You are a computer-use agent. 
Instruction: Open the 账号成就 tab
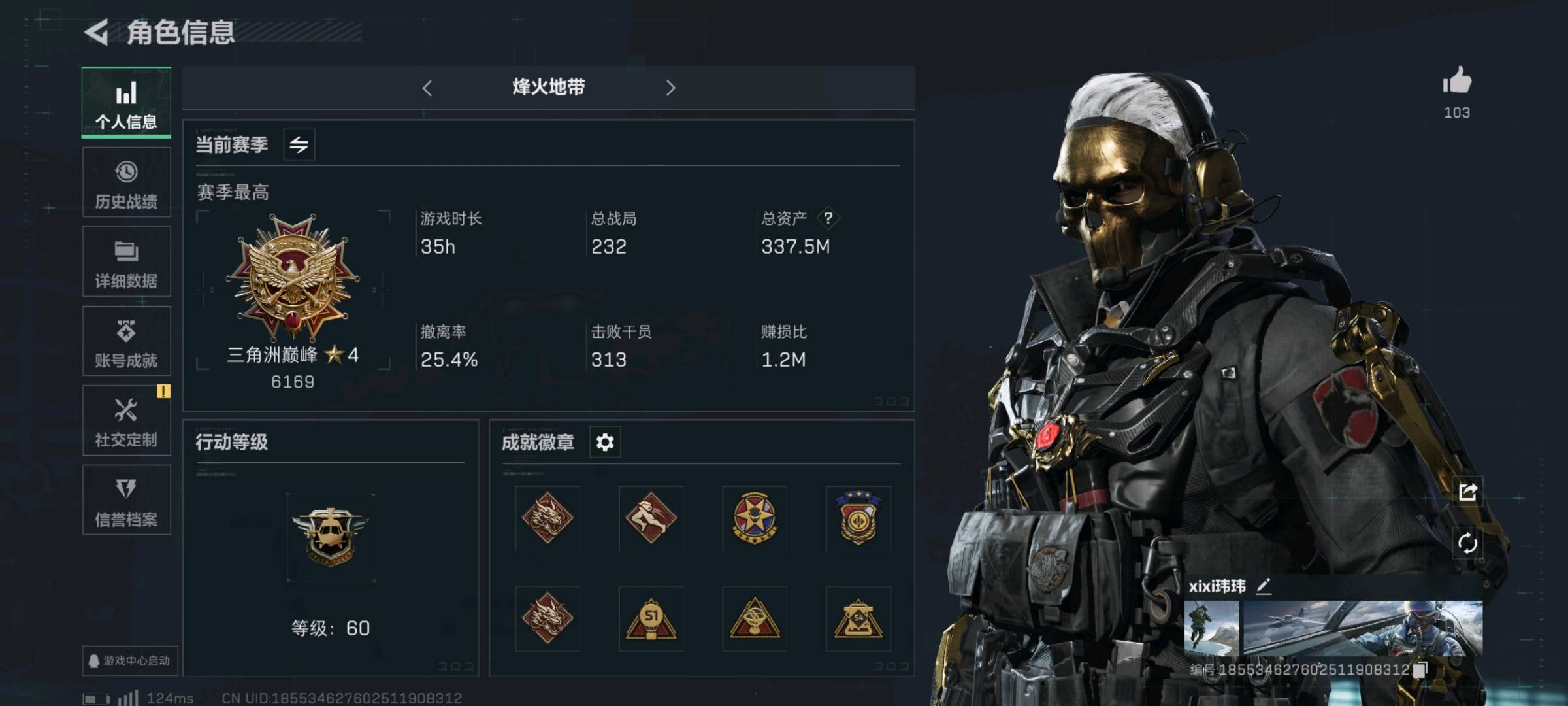click(x=126, y=341)
